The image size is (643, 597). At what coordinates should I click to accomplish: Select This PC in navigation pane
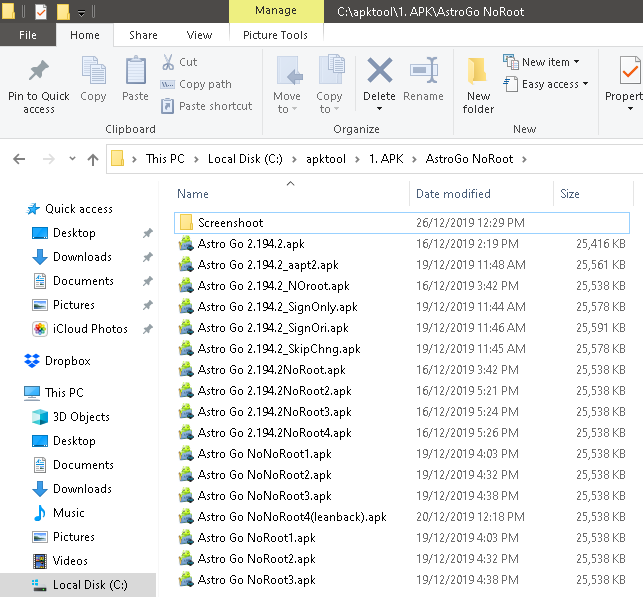[64, 393]
